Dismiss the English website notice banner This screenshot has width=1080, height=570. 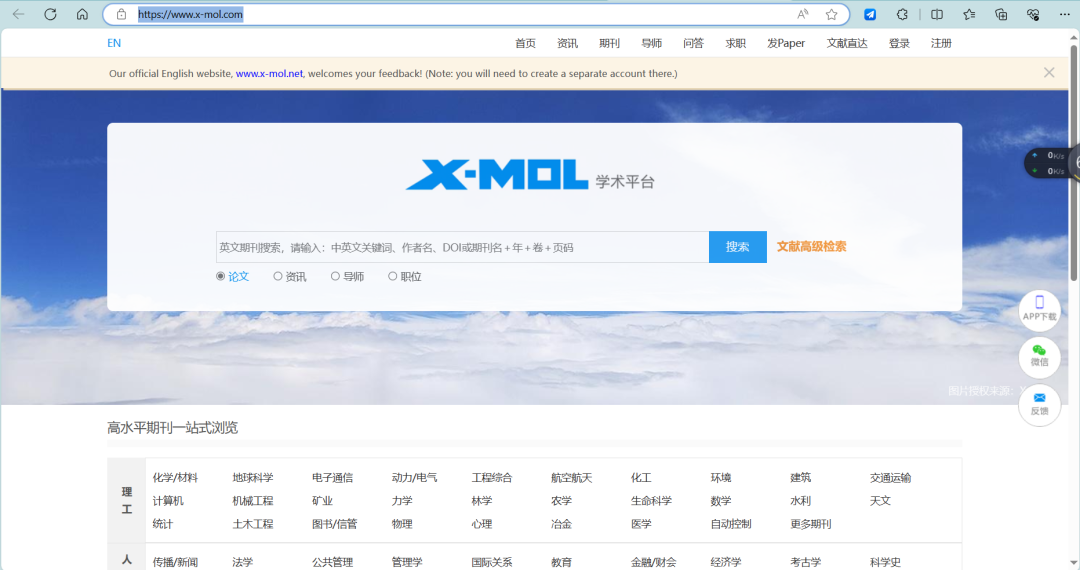(1049, 73)
